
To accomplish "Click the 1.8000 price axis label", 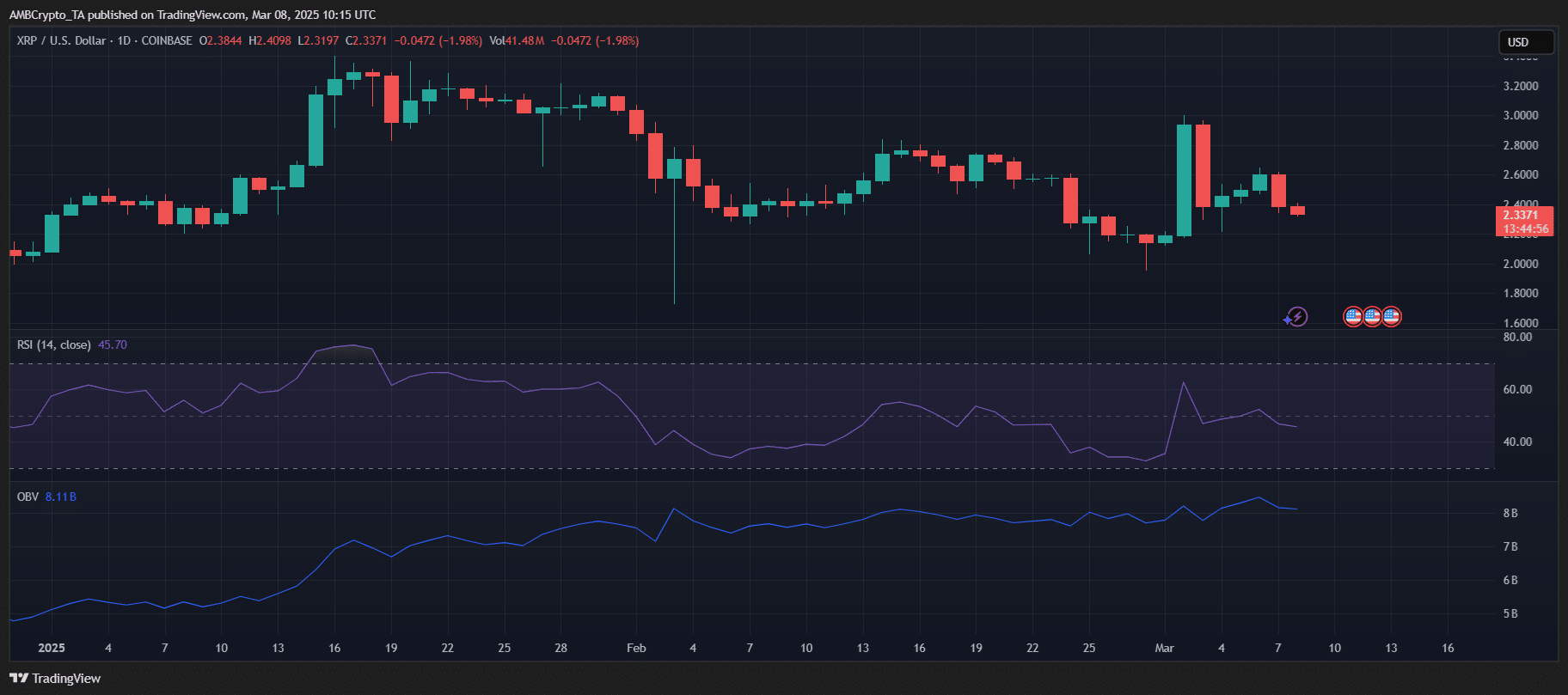I will 1521,293.
